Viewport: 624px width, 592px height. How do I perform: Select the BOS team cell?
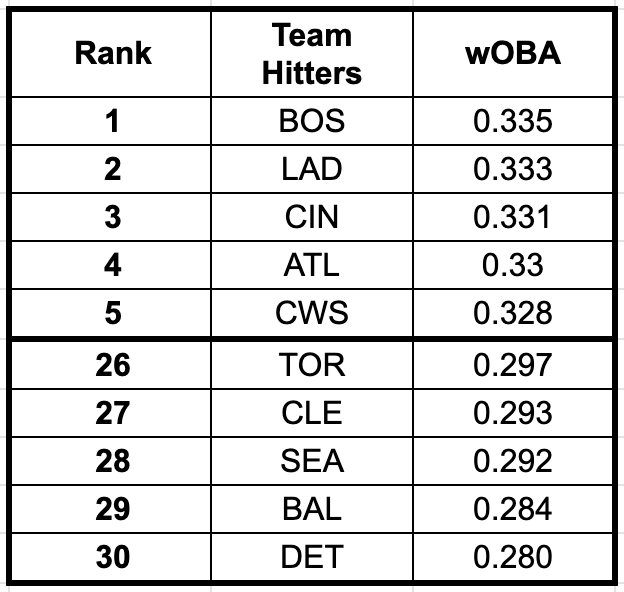[312, 122]
